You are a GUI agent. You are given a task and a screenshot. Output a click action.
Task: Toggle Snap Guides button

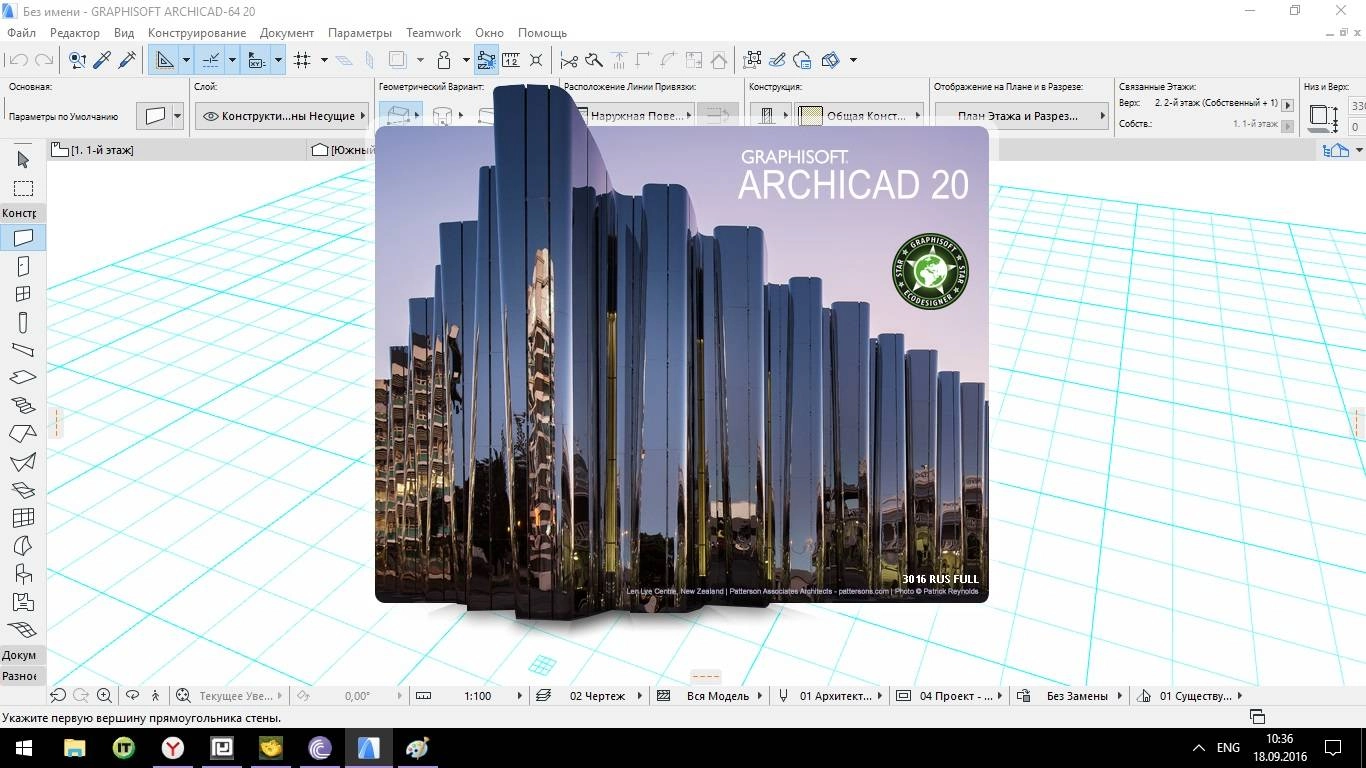210,60
